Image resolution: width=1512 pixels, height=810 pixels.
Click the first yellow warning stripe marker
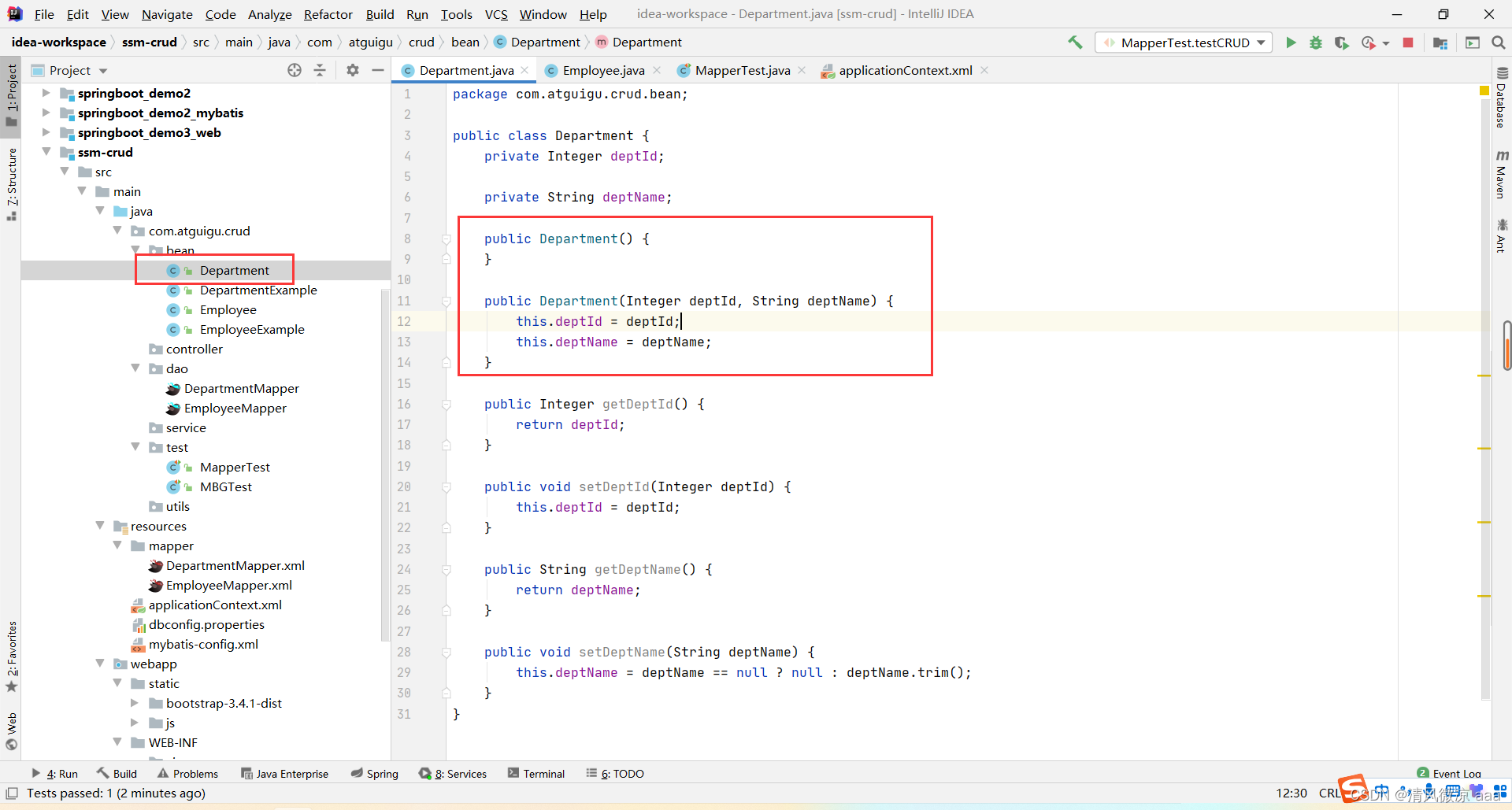tap(1484, 376)
